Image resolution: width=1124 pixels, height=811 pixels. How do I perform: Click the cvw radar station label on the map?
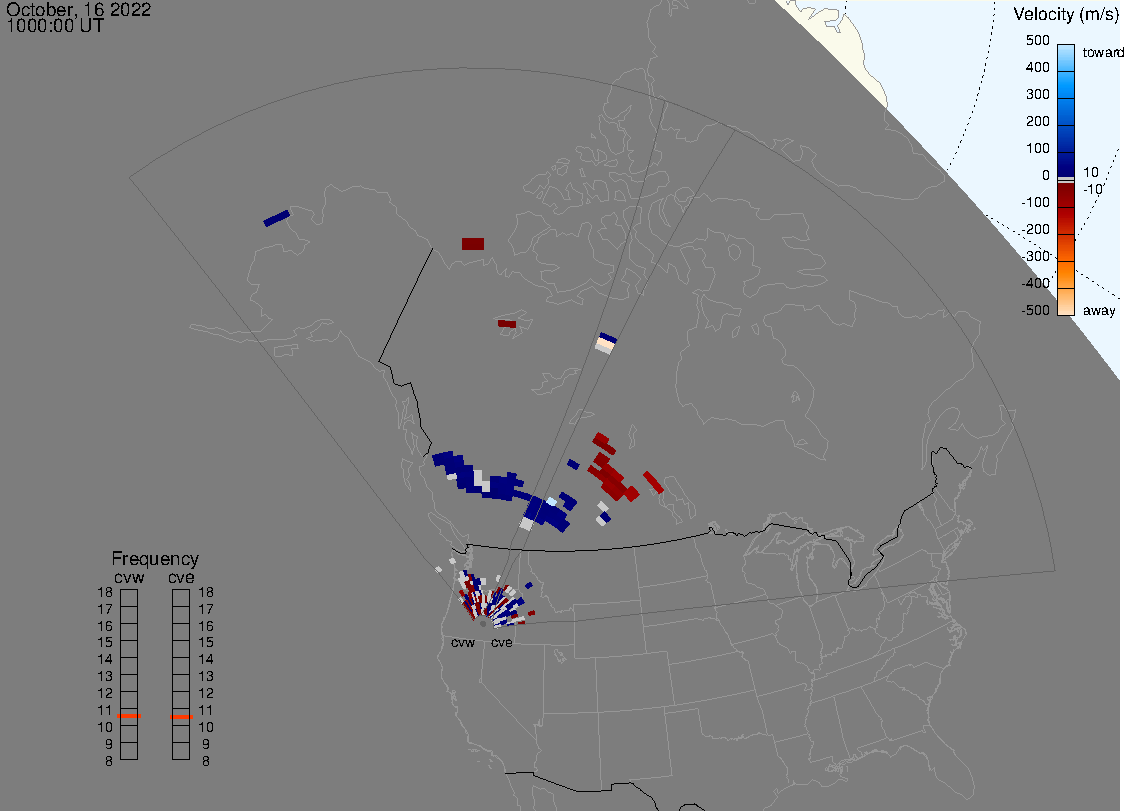pyautogui.click(x=463, y=643)
